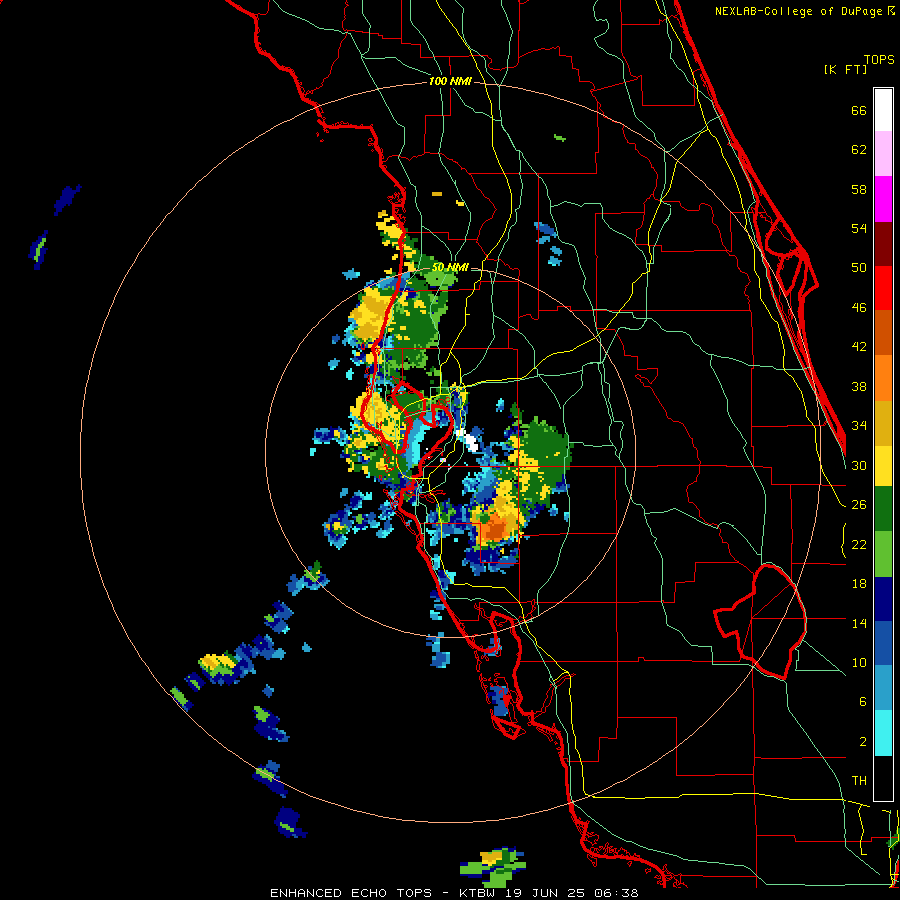The image size is (900, 900).
Task: Click the TOPS legend title
Action: coord(879,60)
